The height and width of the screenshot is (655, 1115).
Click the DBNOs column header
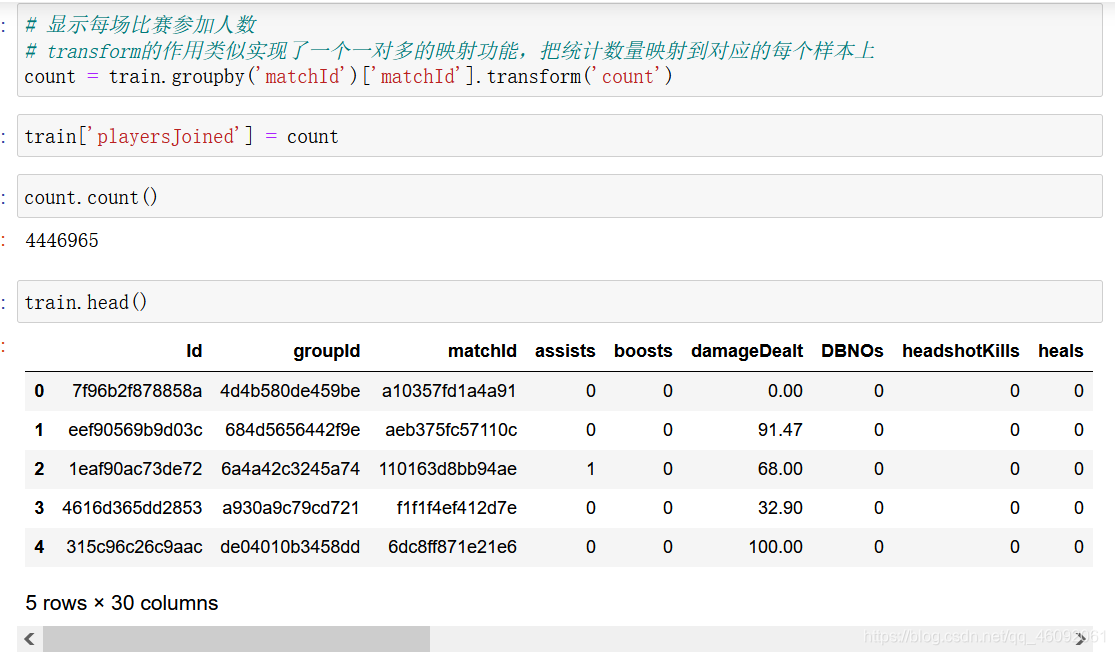pyautogui.click(x=852, y=351)
